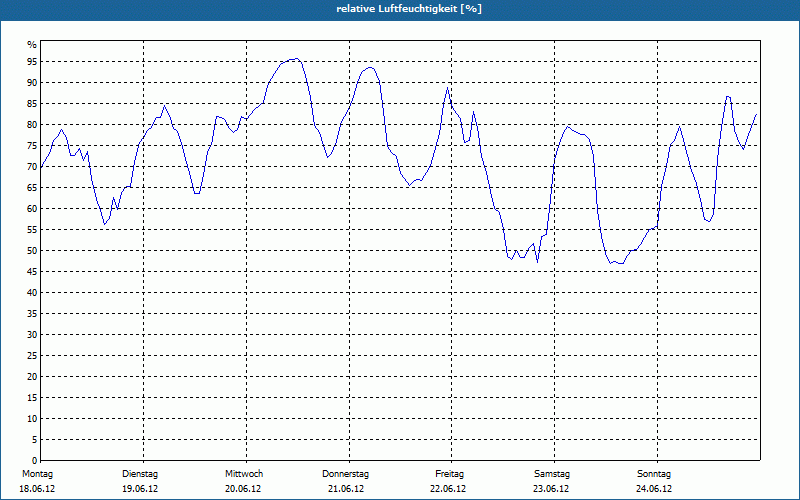Viewport: 800px width, 500px height.
Task: Click the y-axis value '60'
Action: (32, 209)
